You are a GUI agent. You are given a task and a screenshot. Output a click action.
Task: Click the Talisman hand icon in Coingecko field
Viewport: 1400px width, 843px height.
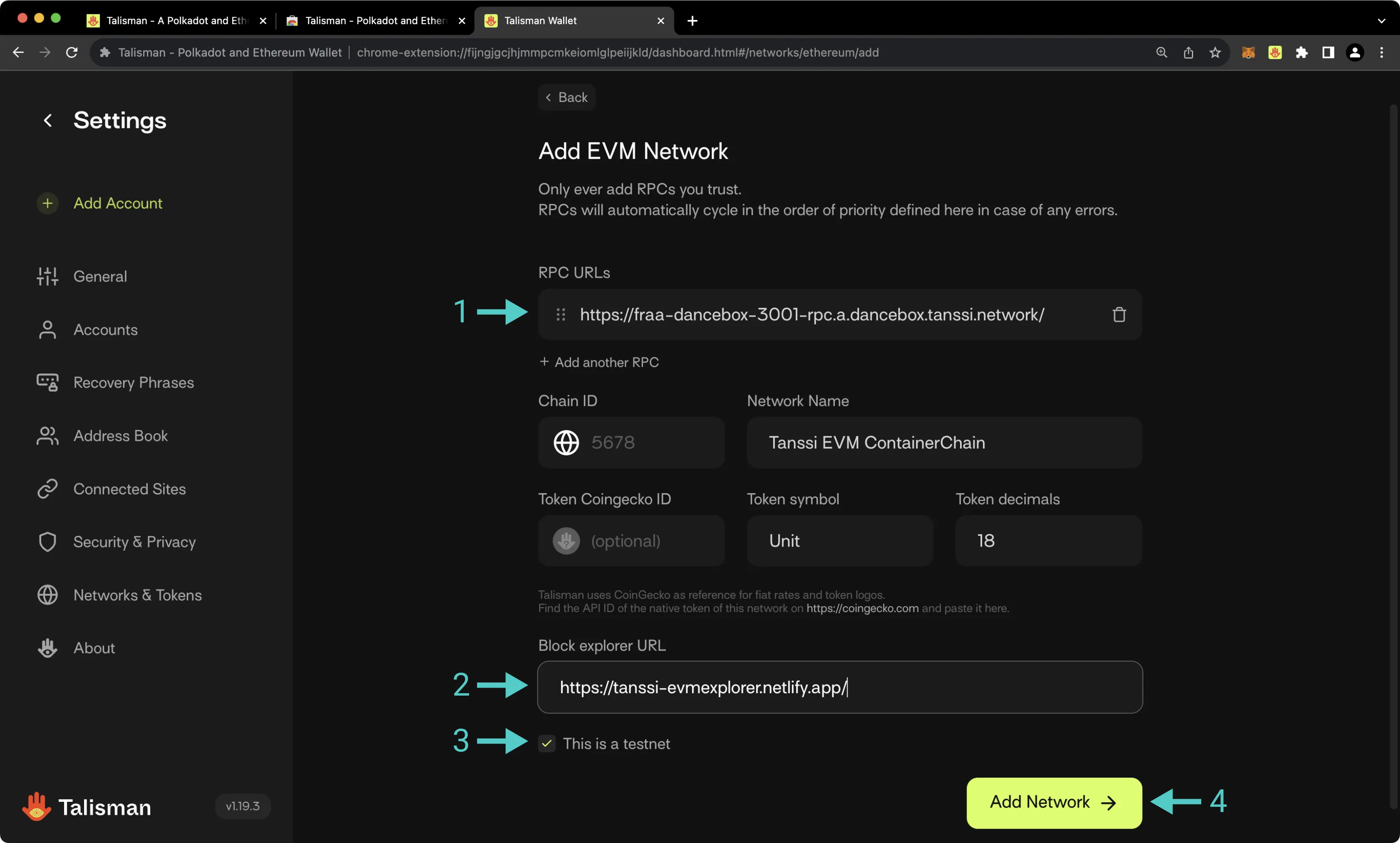click(x=566, y=541)
